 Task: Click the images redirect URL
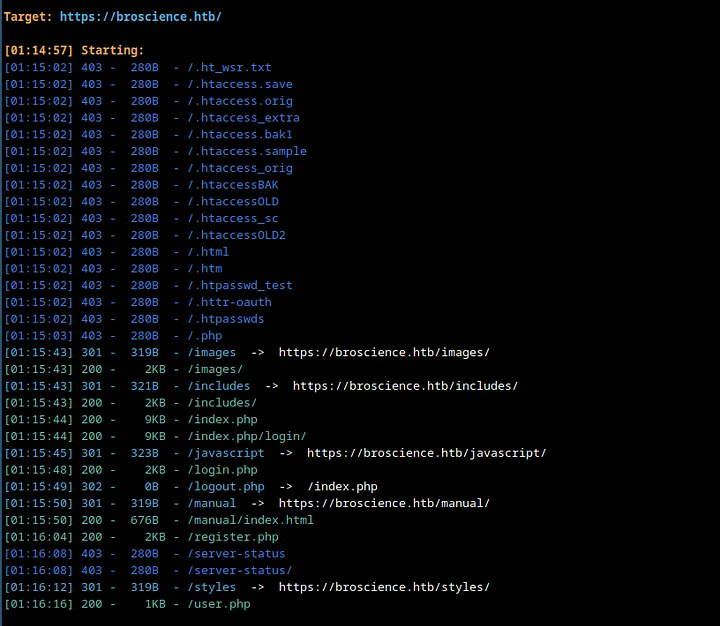click(384, 352)
